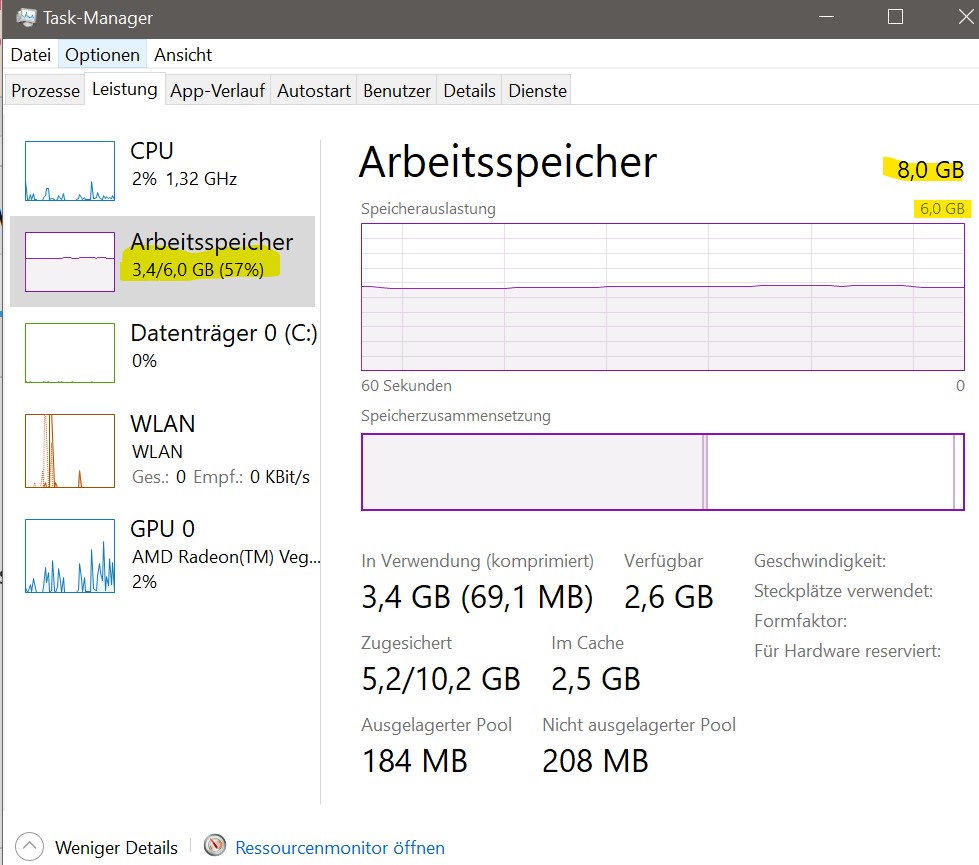Click the Ressourcenmonitor öffnen link
Screen dimensions: 979x865
click(x=340, y=847)
